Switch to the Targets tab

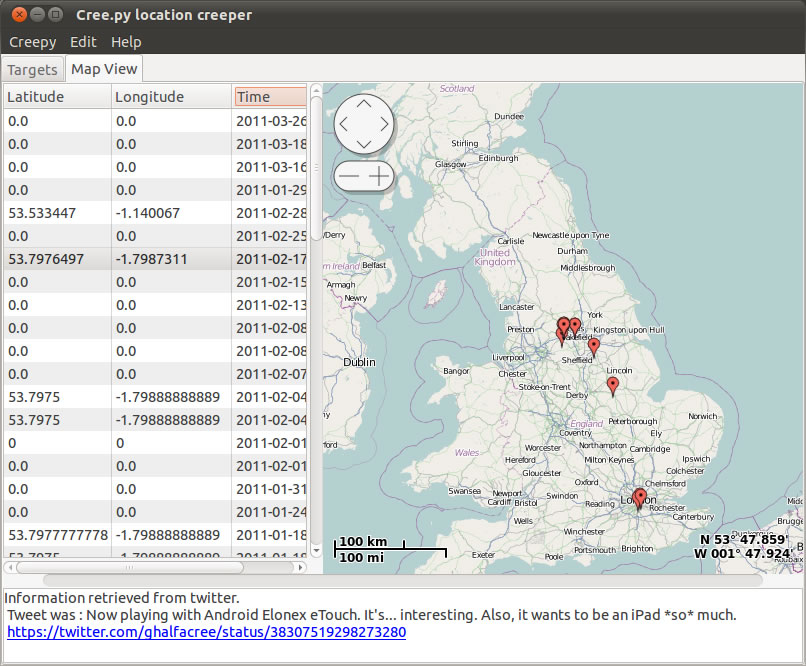click(33, 70)
